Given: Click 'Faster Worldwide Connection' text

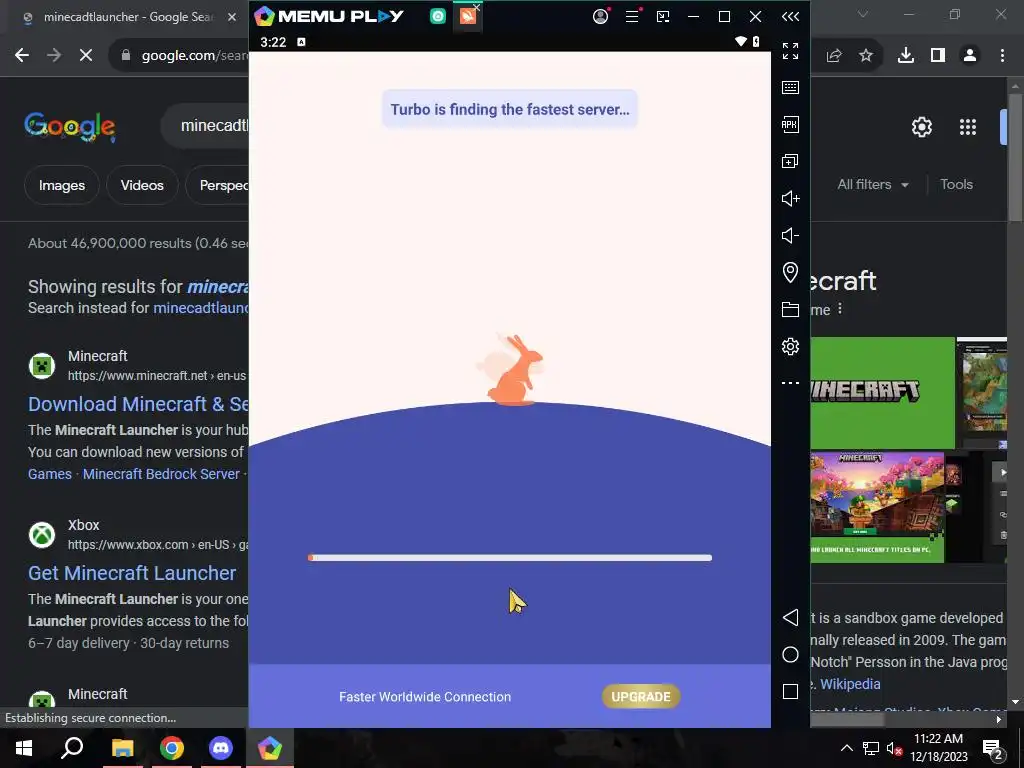Looking at the screenshot, I should pos(425,697).
